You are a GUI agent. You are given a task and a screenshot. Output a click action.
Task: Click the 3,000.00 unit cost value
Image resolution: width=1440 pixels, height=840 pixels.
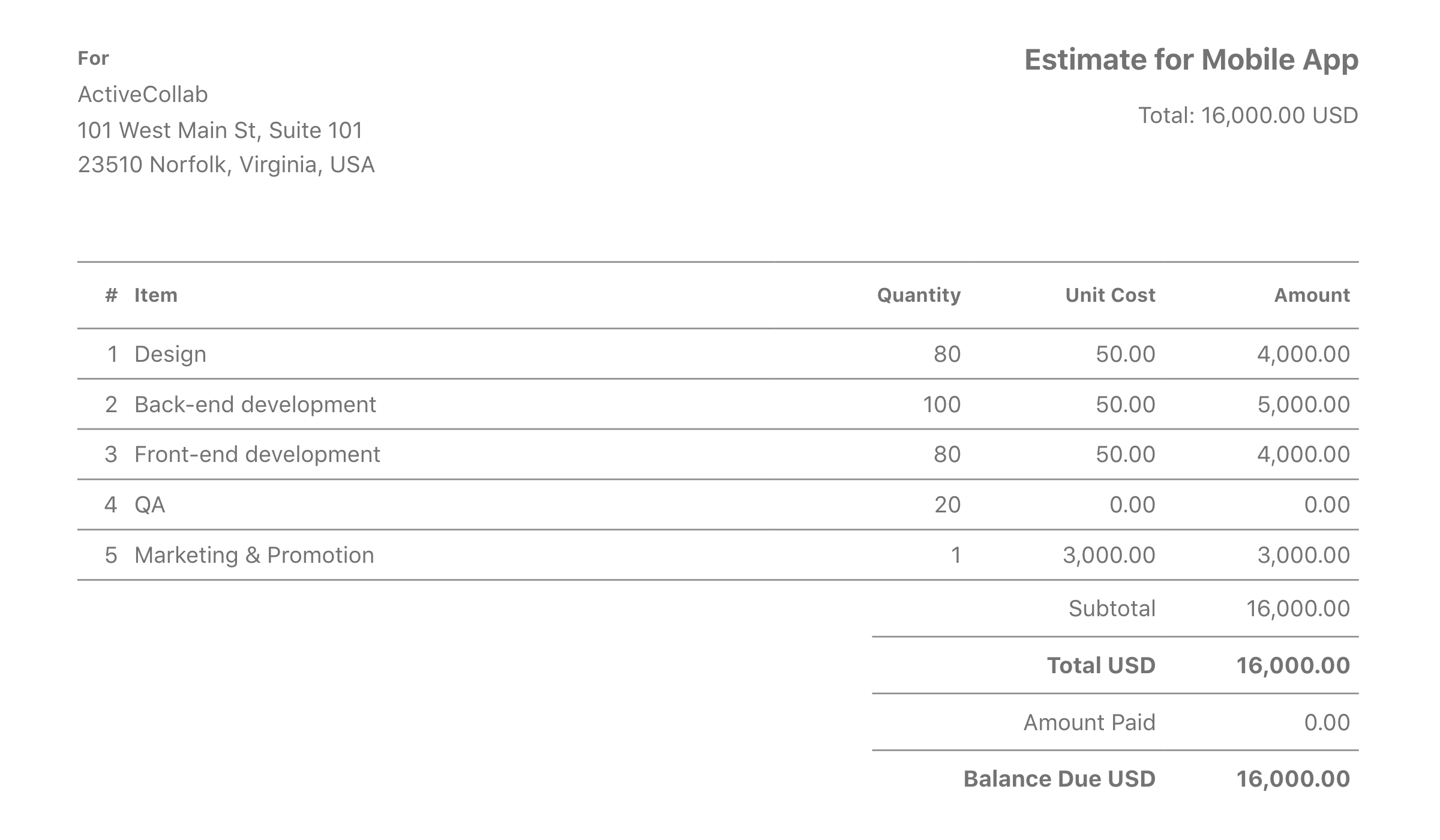tap(1109, 555)
